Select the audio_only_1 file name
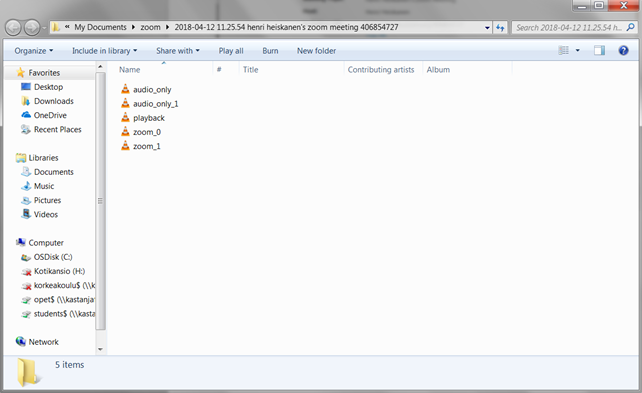 [156, 104]
